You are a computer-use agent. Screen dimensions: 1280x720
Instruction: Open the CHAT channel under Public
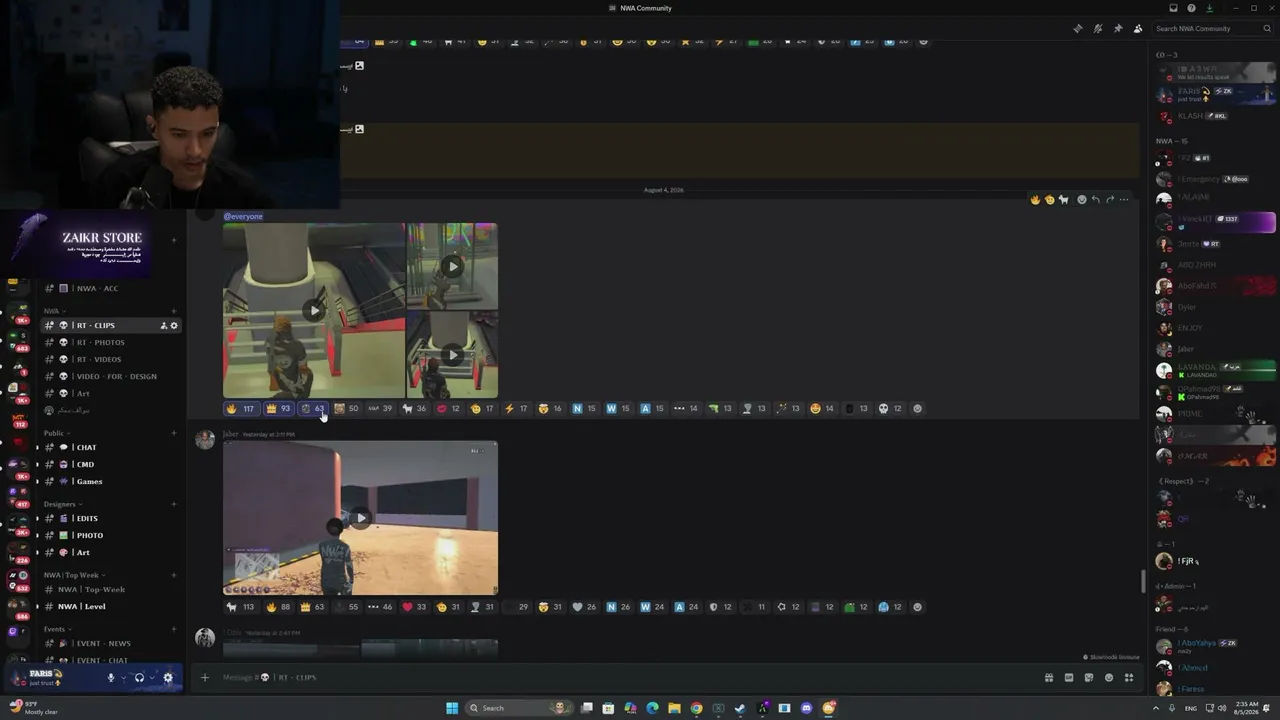110,448
